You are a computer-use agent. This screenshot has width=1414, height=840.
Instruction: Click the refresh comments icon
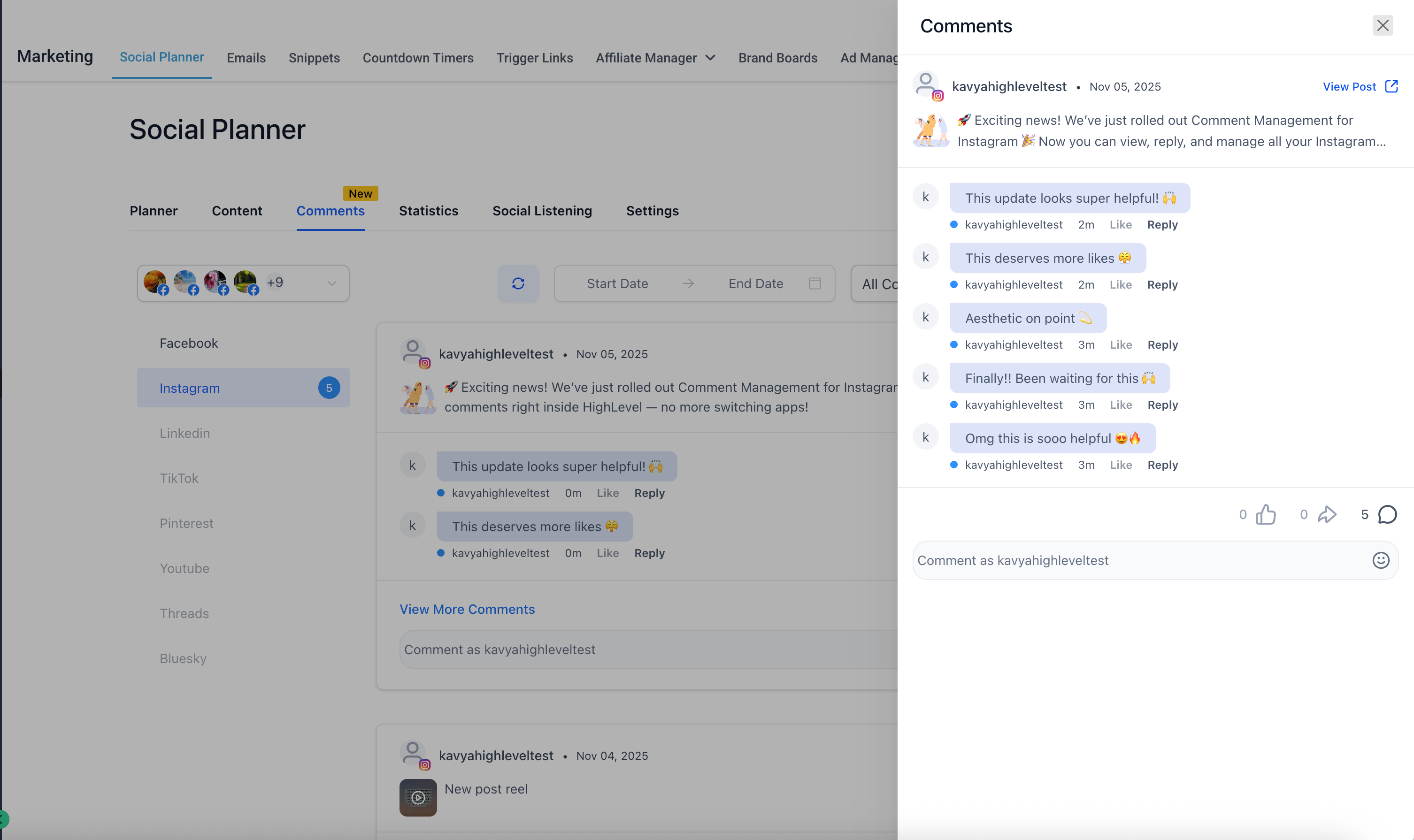(518, 283)
